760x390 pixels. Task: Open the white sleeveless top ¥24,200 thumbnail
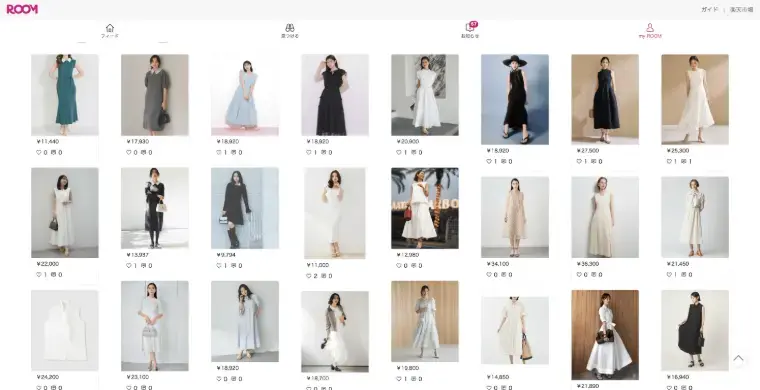tap(65, 330)
